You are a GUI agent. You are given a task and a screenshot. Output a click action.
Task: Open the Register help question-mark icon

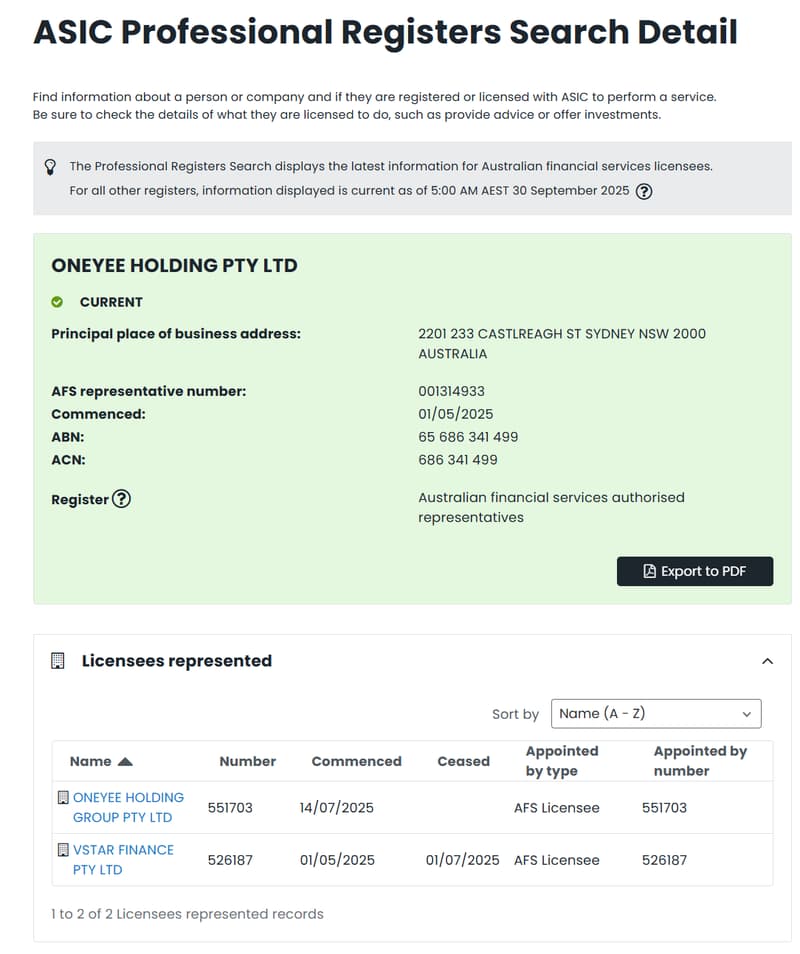pos(122,499)
